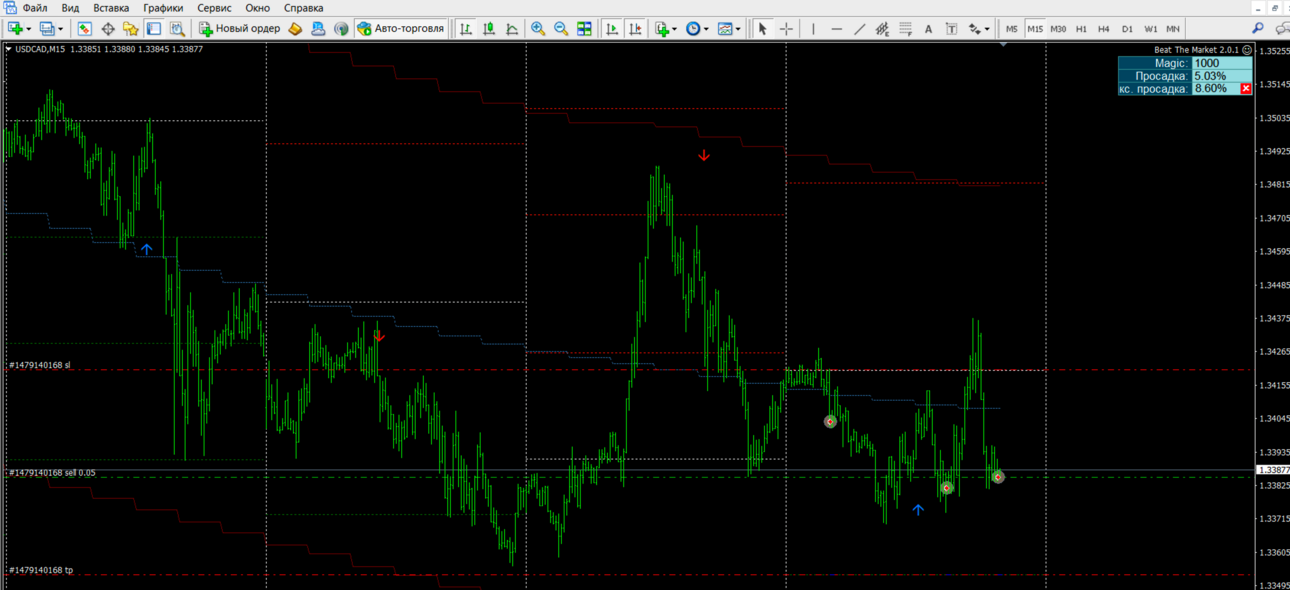Image resolution: width=1290 pixels, height=590 pixels.
Task: Switch to H1 timeframe
Action: point(1081,29)
